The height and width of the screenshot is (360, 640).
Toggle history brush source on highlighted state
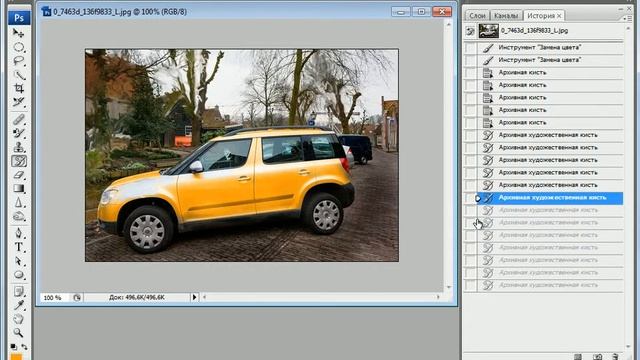tap(471, 198)
